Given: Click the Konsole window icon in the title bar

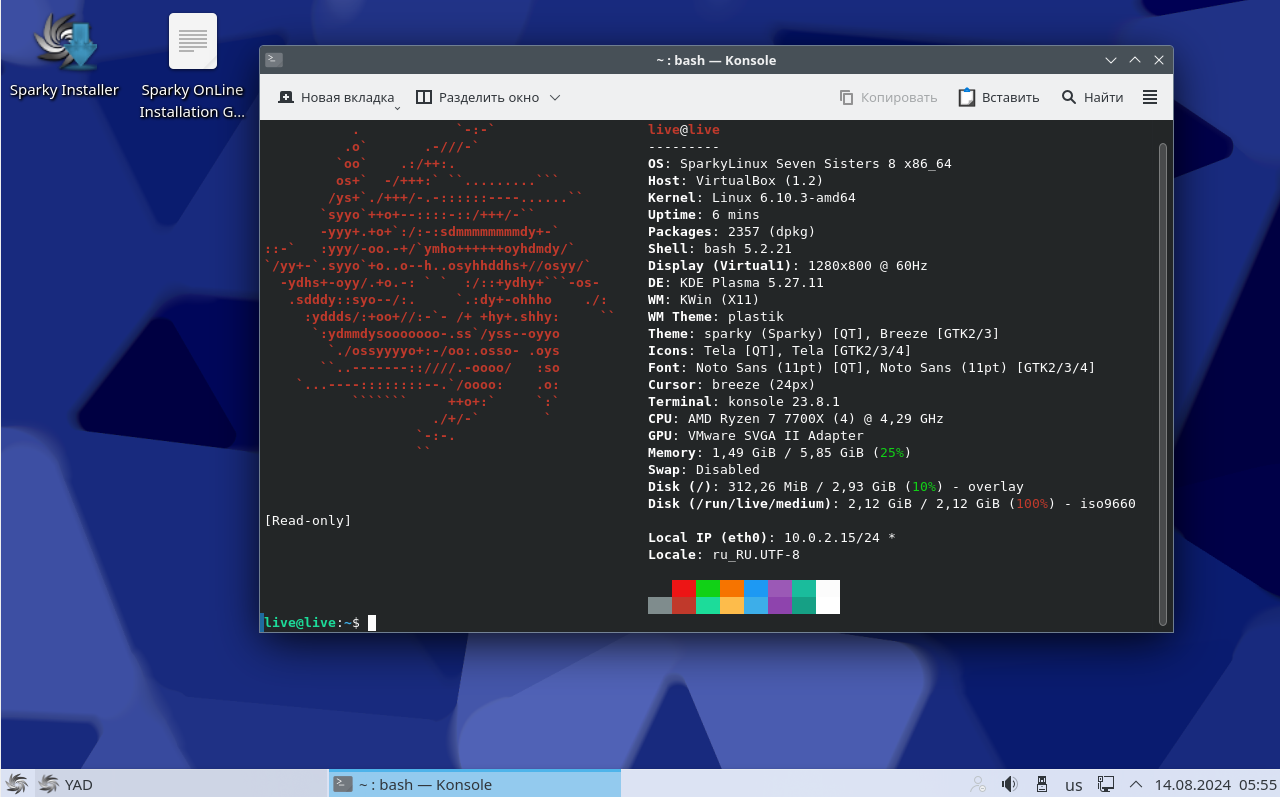Looking at the screenshot, I should pyautogui.click(x=274, y=60).
